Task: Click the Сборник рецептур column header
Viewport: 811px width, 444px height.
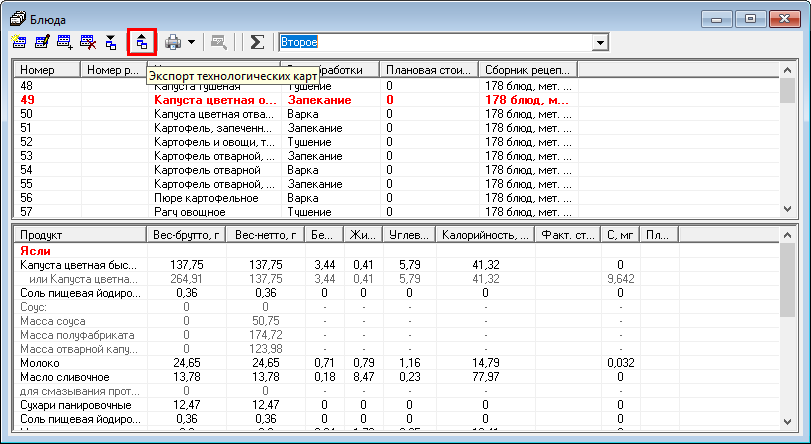Action: coord(528,70)
